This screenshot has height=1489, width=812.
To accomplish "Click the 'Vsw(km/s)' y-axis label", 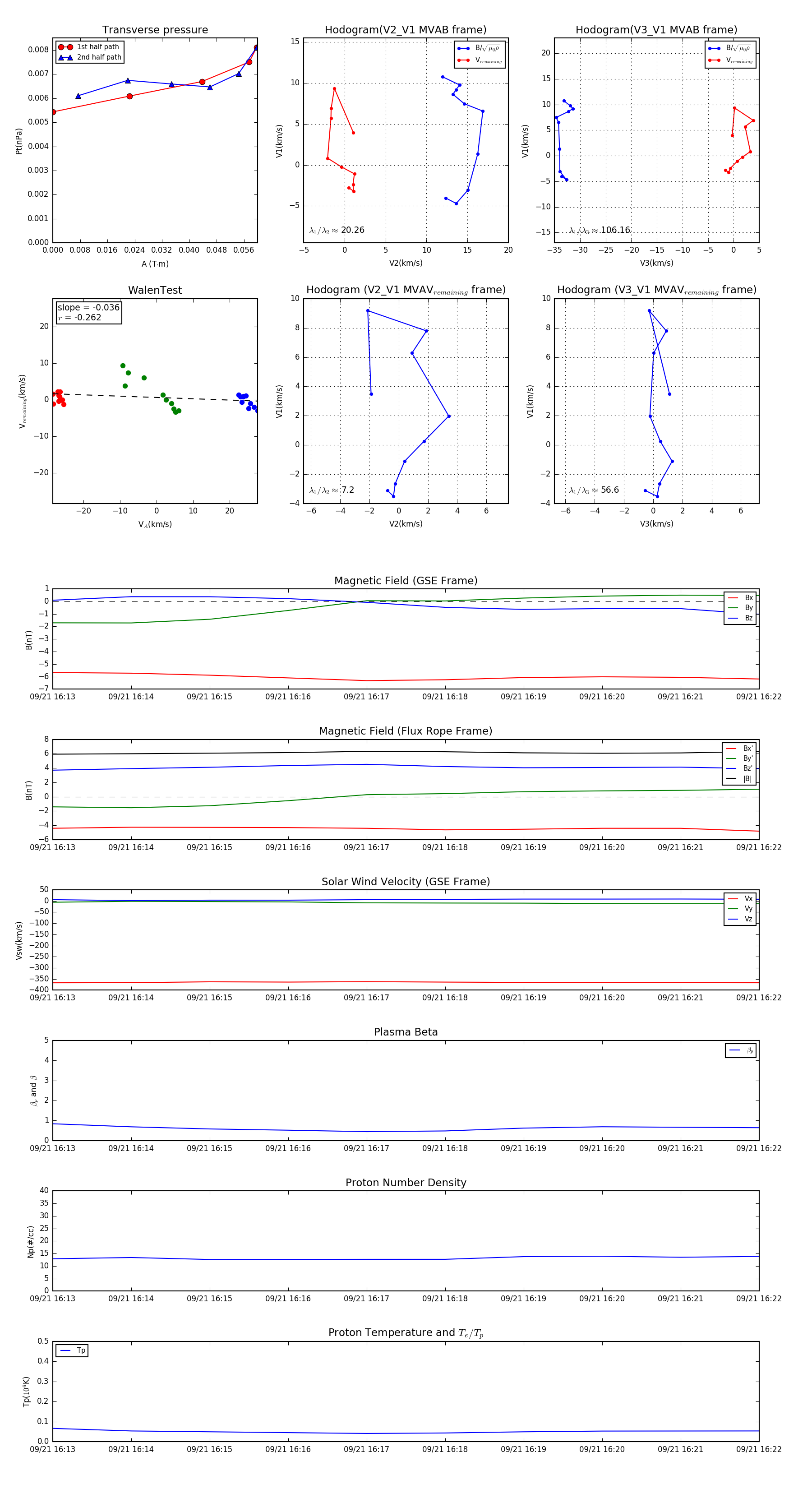I will pyautogui.click(x=18, y=940).
